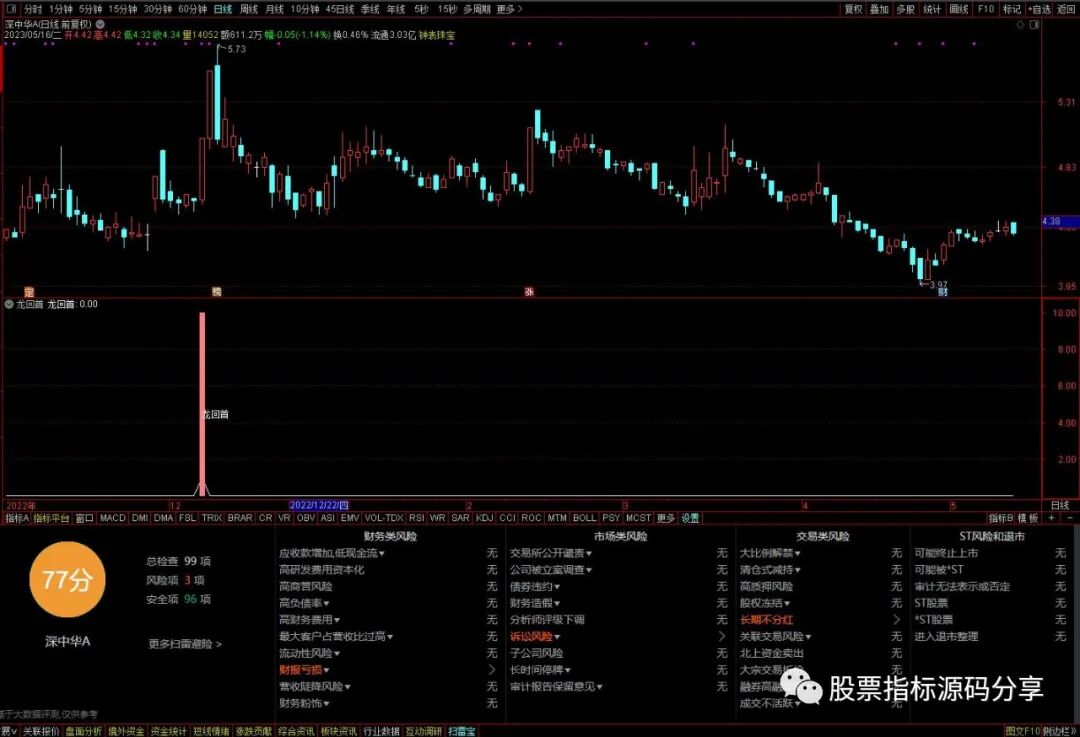Click the window icon beside the diamond icon
Image resolution: width=1080 pixels, height=737 pixels.
coord(1034,25)
